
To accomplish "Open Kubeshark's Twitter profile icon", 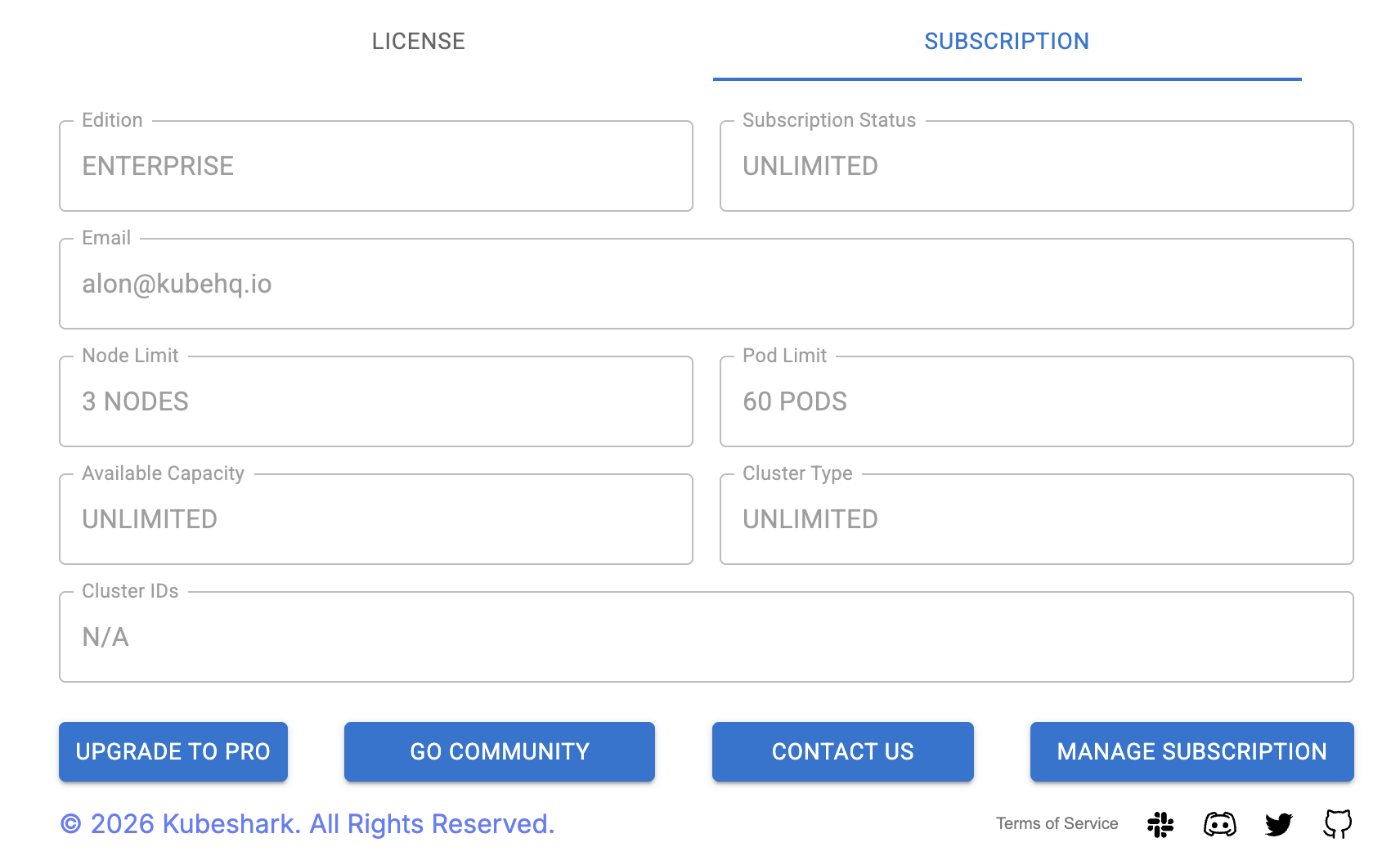I will pyautogui.click(x=1278, y=824).
